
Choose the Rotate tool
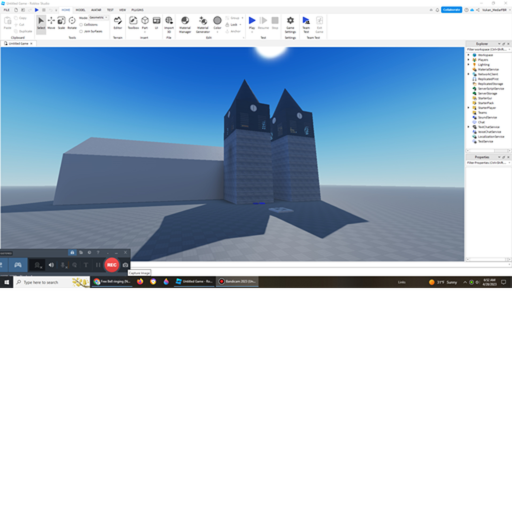tap(72, 23)
